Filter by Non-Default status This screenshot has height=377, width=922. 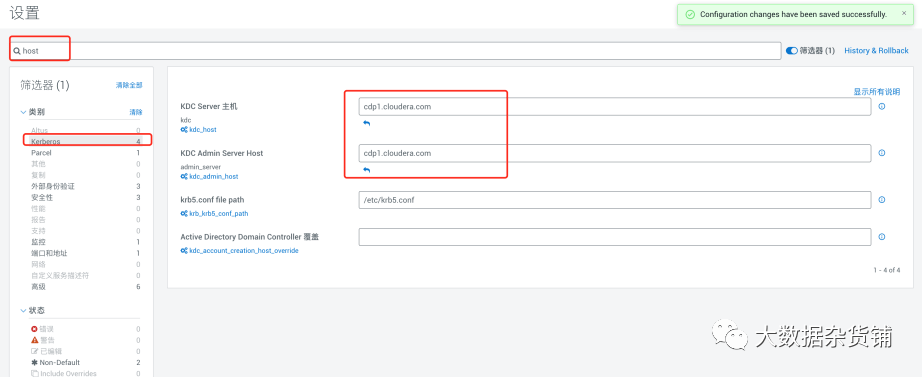tap(85, 362)
